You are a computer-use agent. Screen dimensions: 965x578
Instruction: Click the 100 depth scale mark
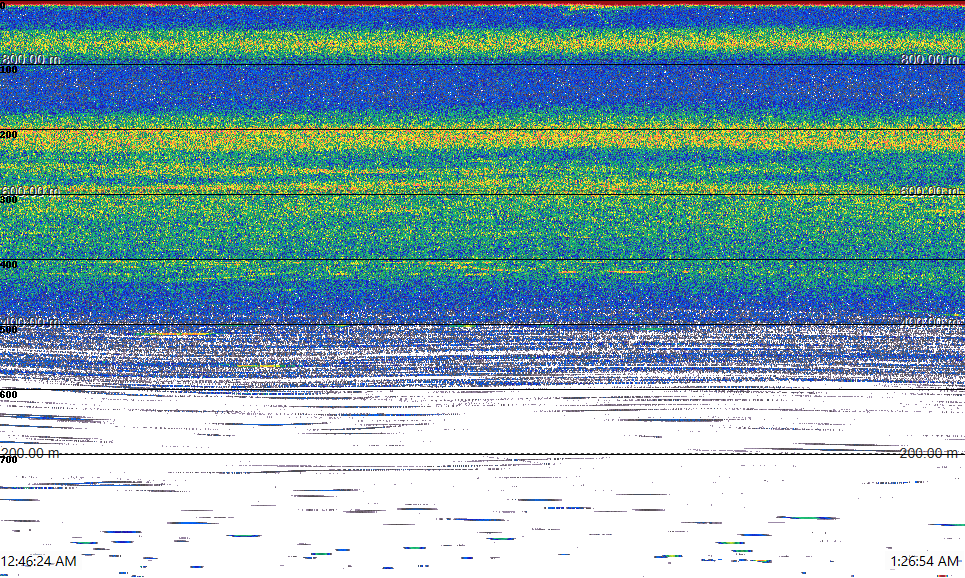(x=8, y=70)
